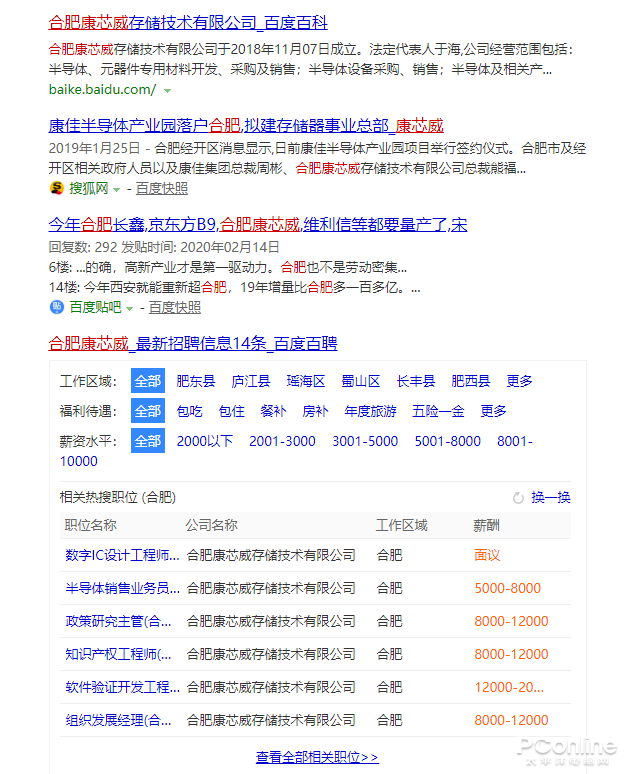Click 查看全部相关职位 link

[316, 757]
